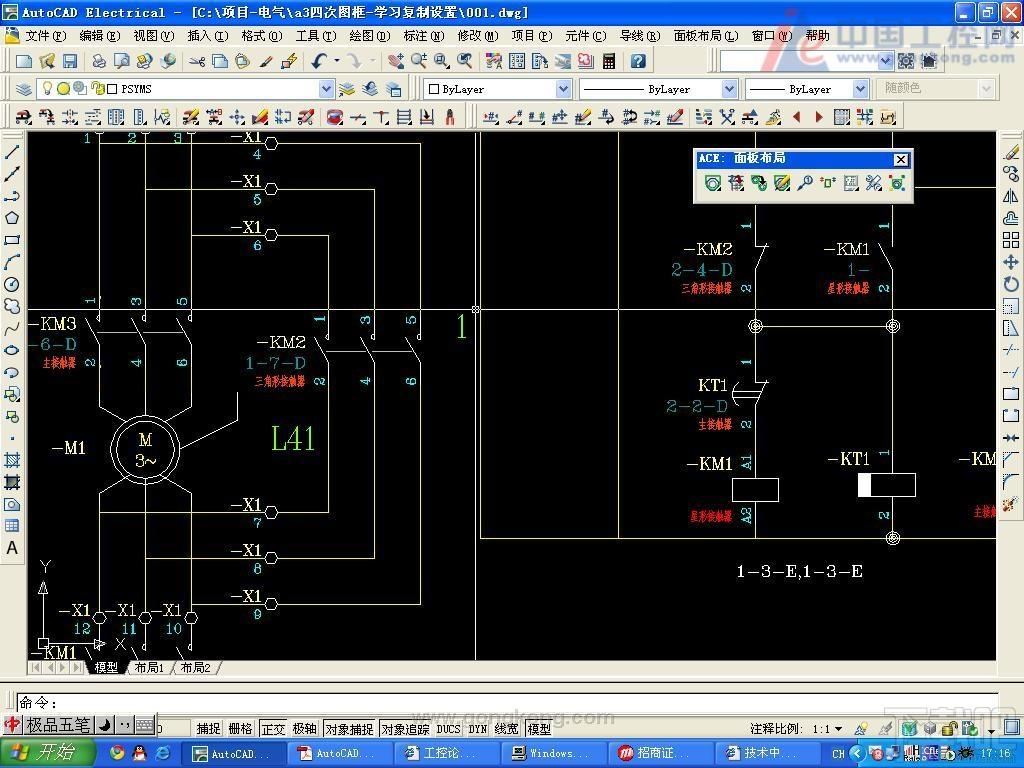Toggle 极轴 polar tracking in status bar

[304, 728]
